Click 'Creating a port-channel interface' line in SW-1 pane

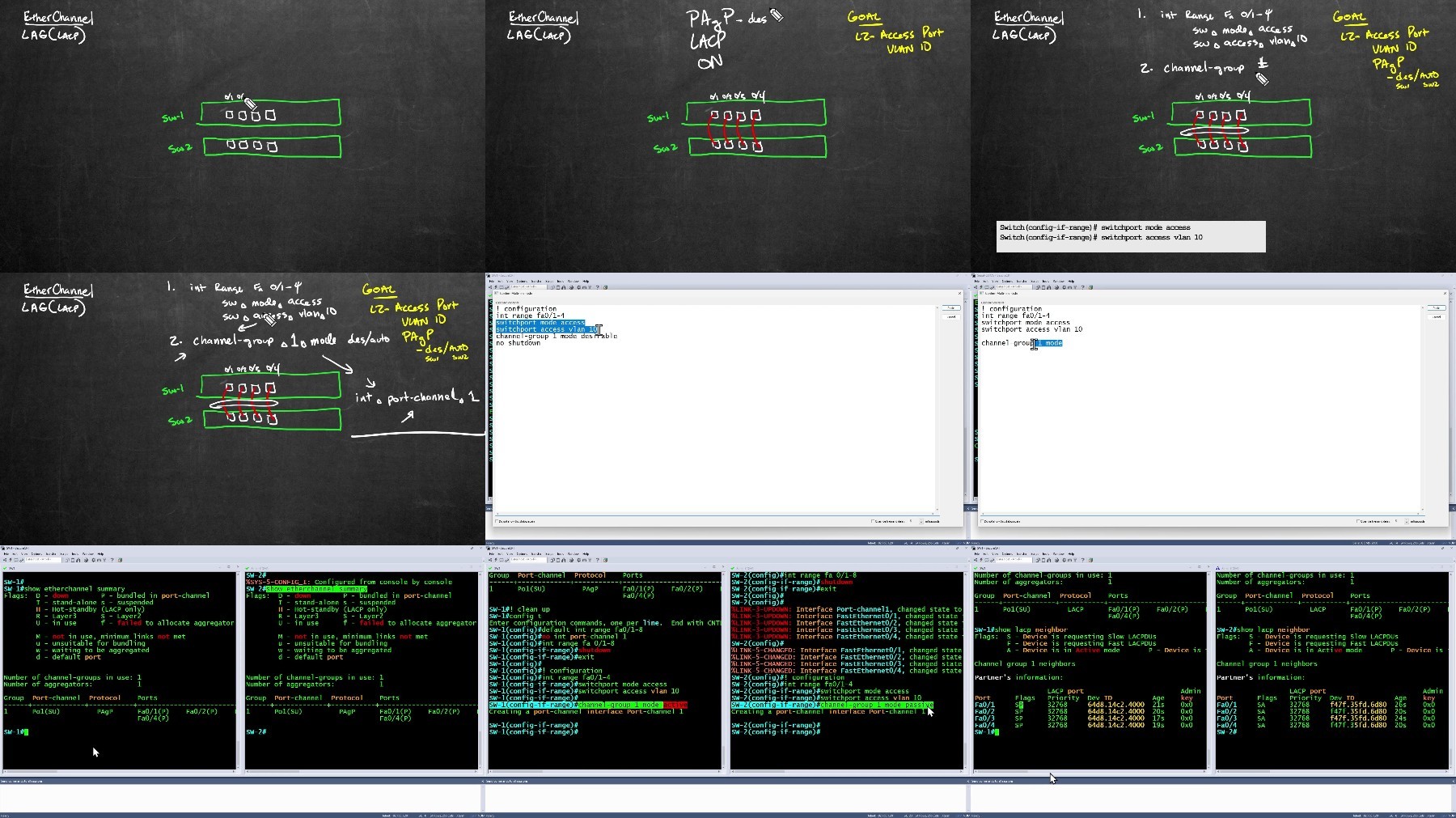586,712
